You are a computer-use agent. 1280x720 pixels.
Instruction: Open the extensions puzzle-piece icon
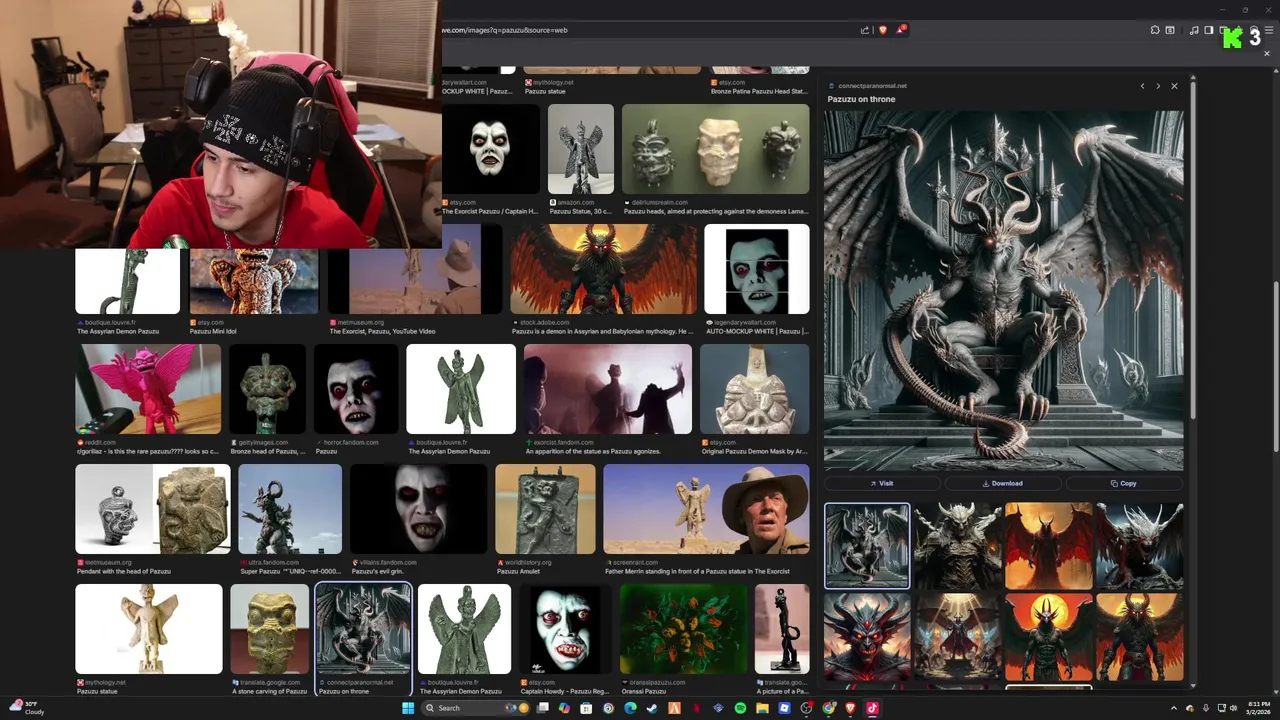1155,30
